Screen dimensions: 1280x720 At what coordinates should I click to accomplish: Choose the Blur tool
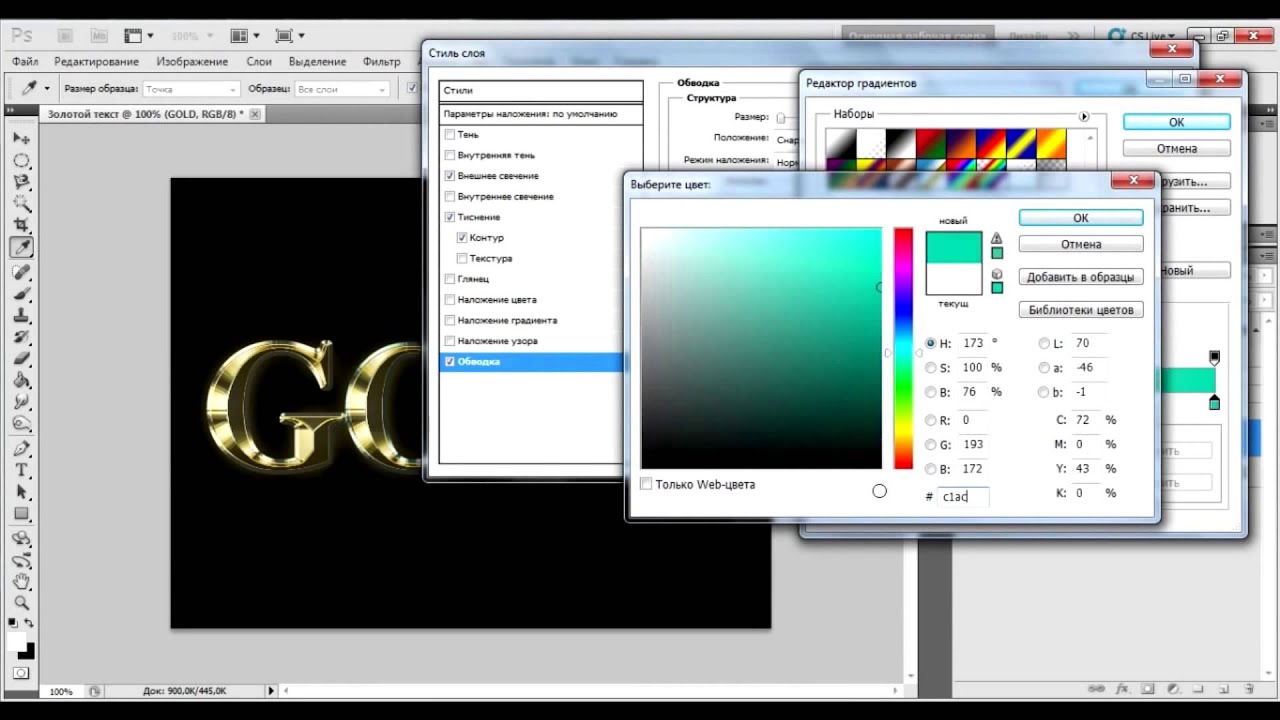pos(21,402)
